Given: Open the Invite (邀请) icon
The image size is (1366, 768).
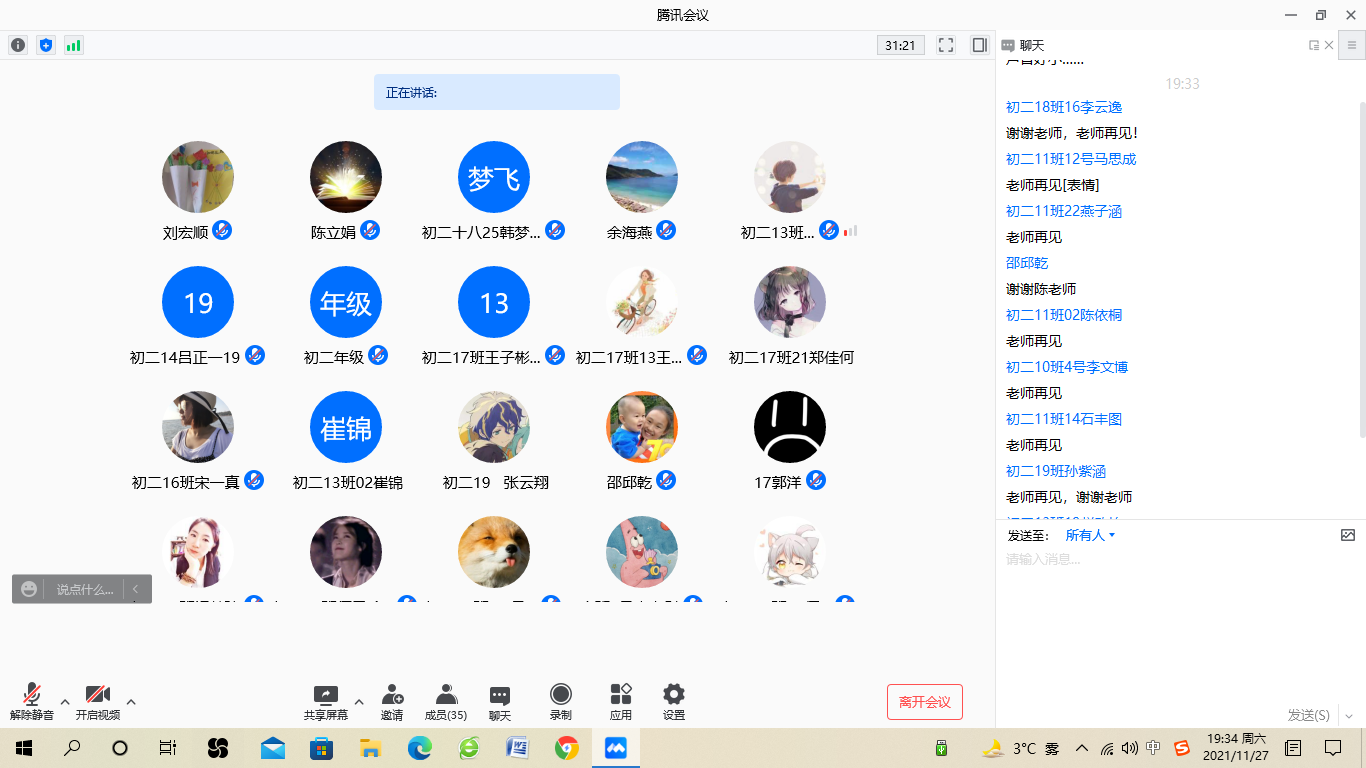Looking at the screenshot, I should 392,702.
